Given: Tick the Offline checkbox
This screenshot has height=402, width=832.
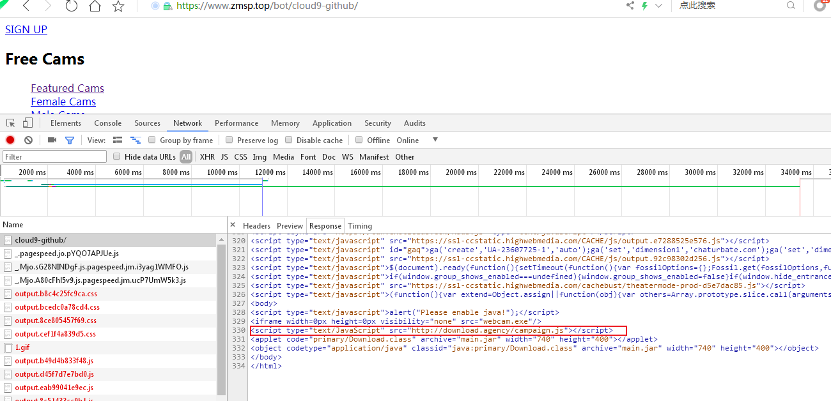Looking at the screenshot, I should 359,140.
